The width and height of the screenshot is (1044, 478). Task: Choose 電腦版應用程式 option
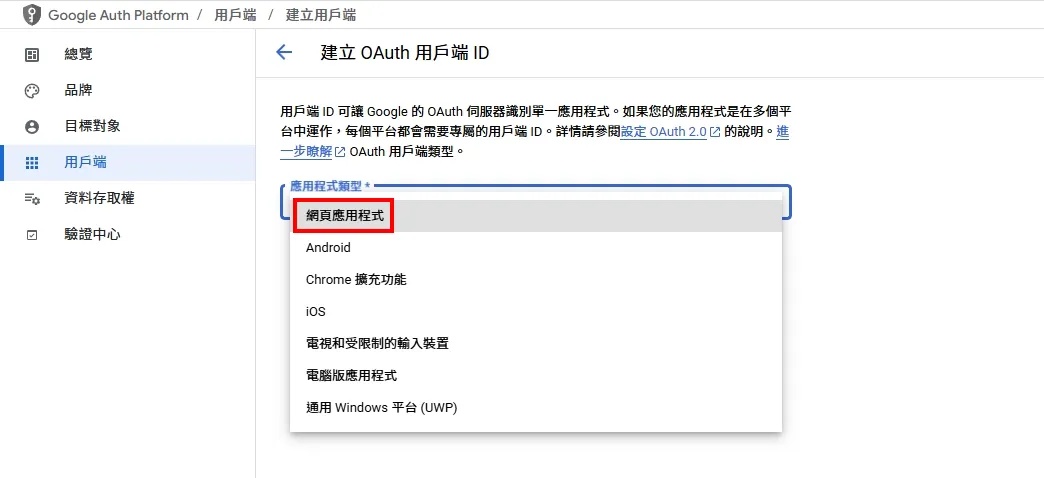coord(536,375)
